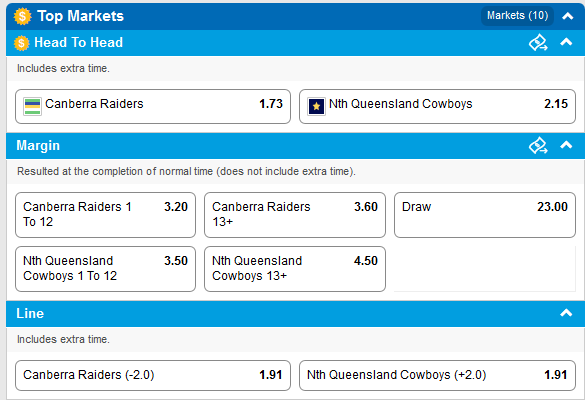Viewport: 585px width, 400px height.
Task: Click the ticket icon in Margin header
Action: point(538,146)
